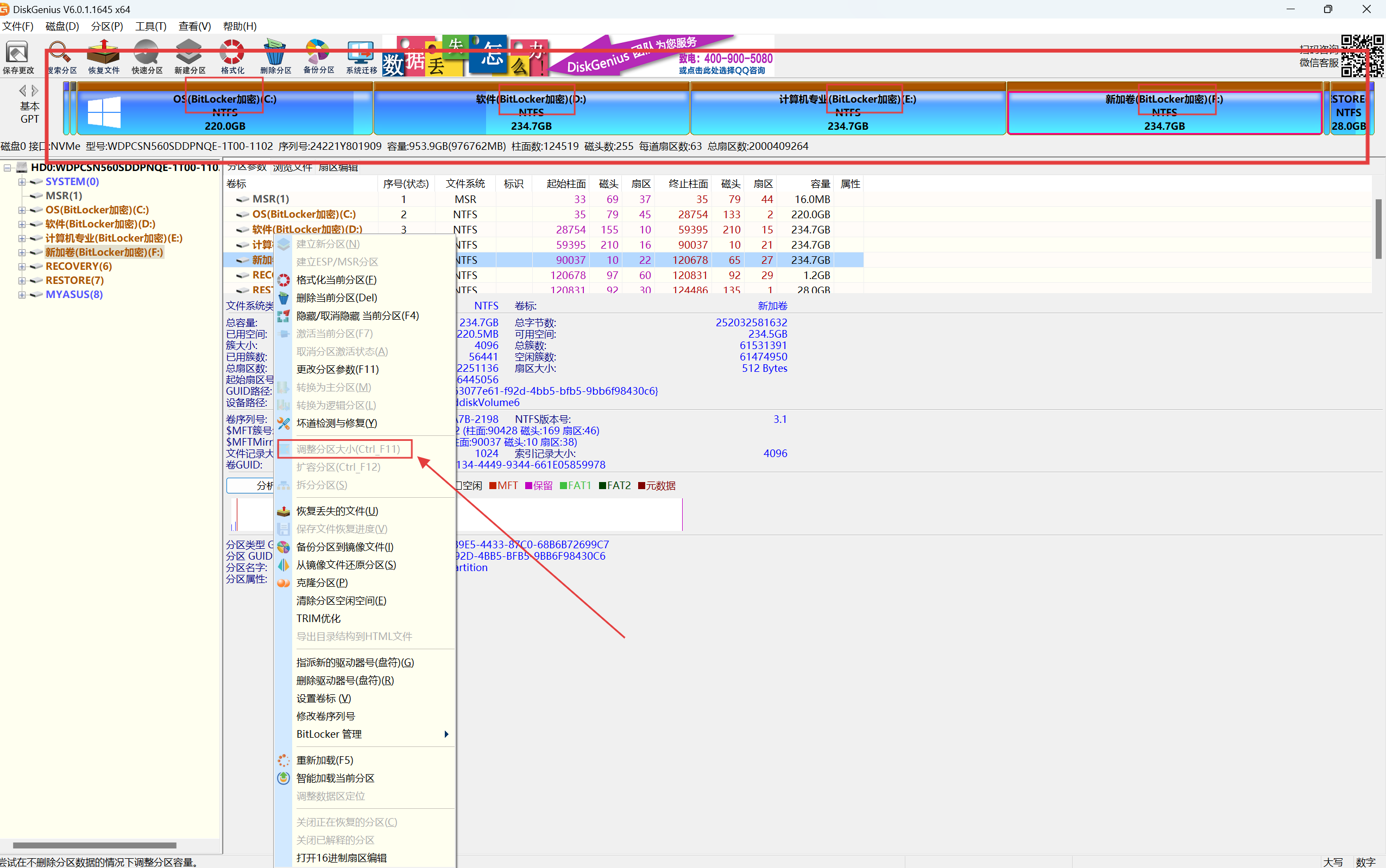Open the 工具(T) menu
Image resolution: width=1386 pixels, height=868 pixels.
tap(150, 27)
